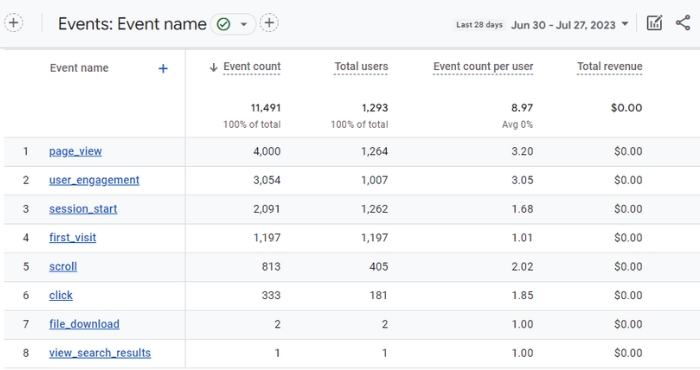Open the file_download event link
The image size is (700, 370).
pos(84,324)
